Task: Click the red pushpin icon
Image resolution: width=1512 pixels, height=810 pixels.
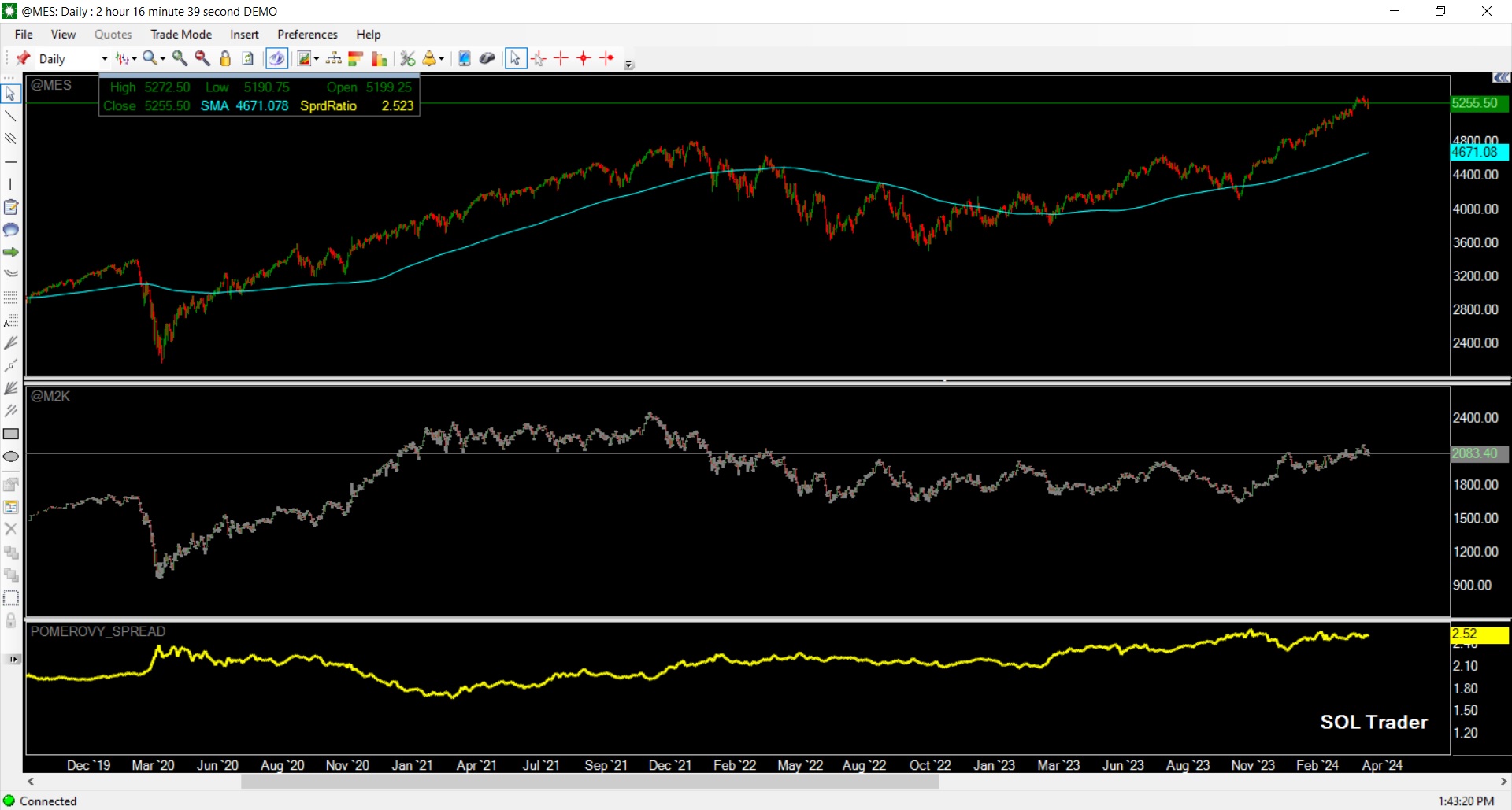Action: [23, 58]
